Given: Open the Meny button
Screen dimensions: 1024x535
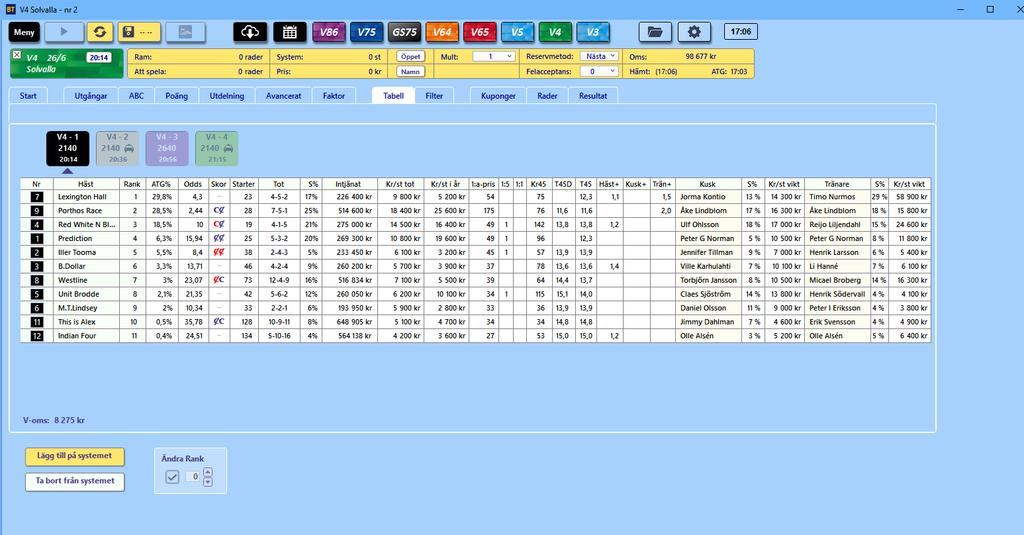Looking at the screenshot, I should tap(24, 32).
